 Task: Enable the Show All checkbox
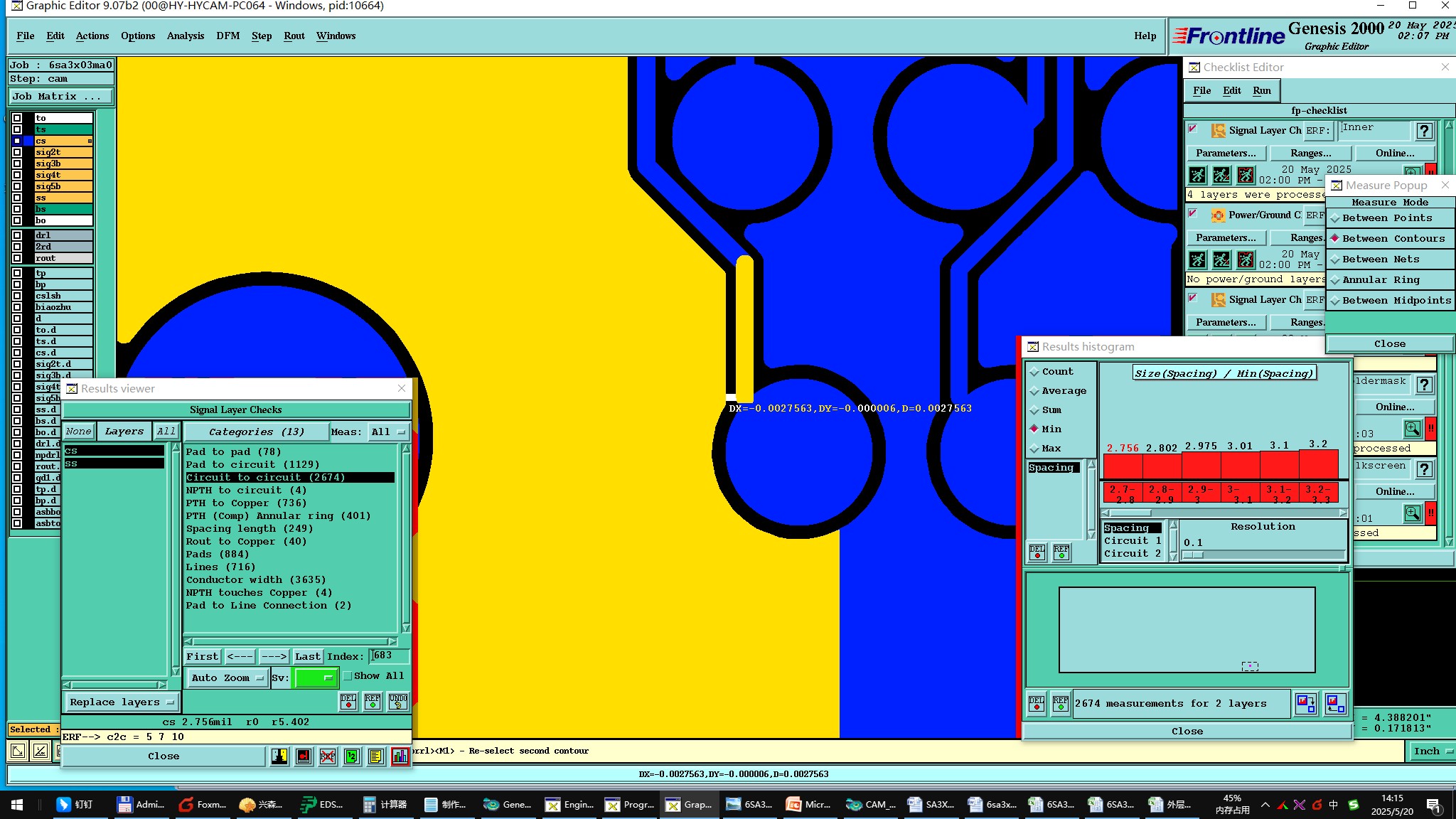tap(348, 676)
